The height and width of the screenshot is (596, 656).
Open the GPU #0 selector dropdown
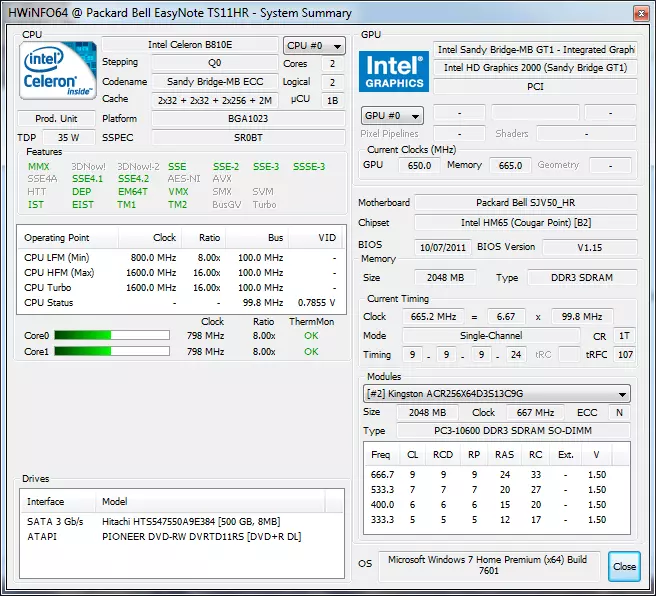coord(392,115)
